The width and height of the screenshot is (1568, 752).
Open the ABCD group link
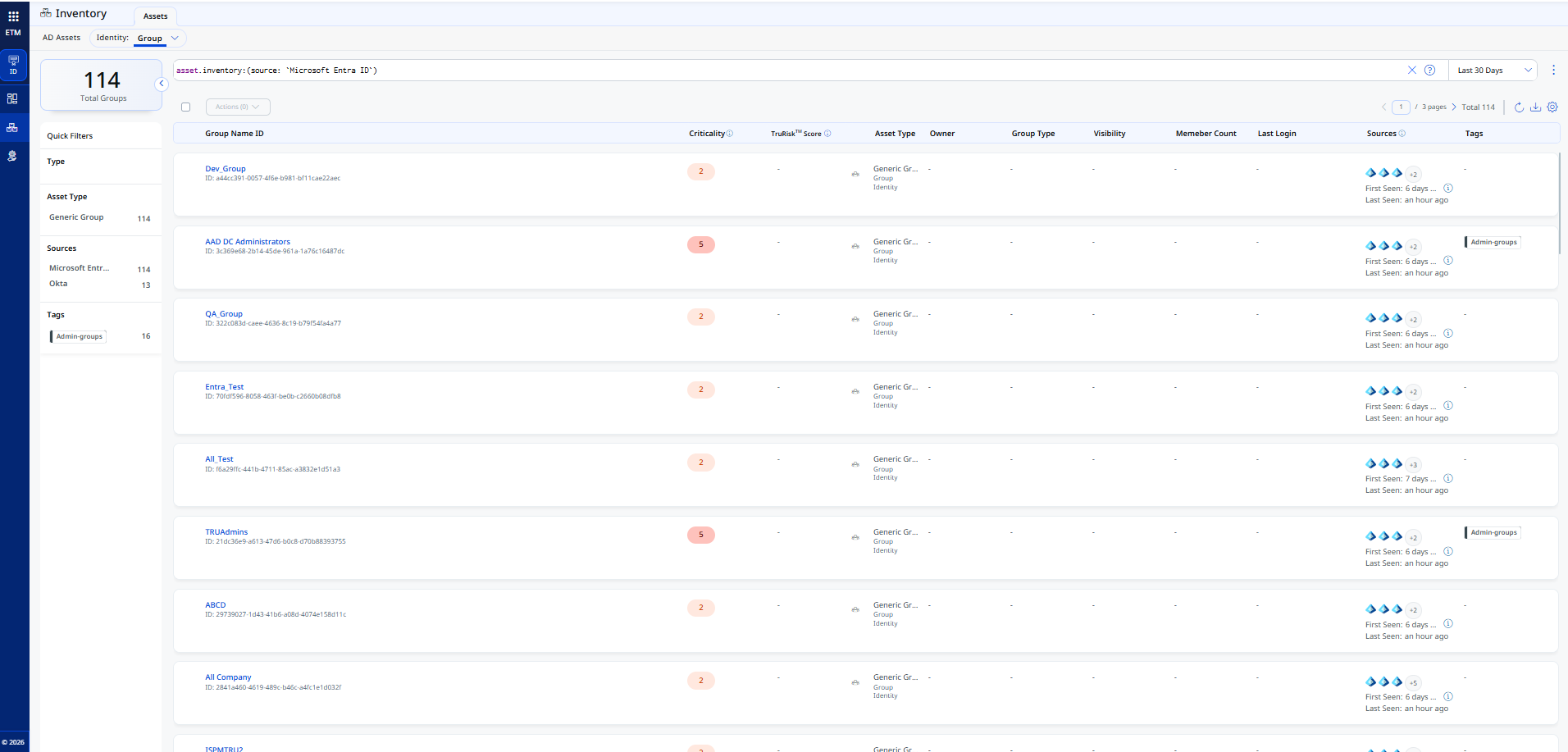point(216,605)
